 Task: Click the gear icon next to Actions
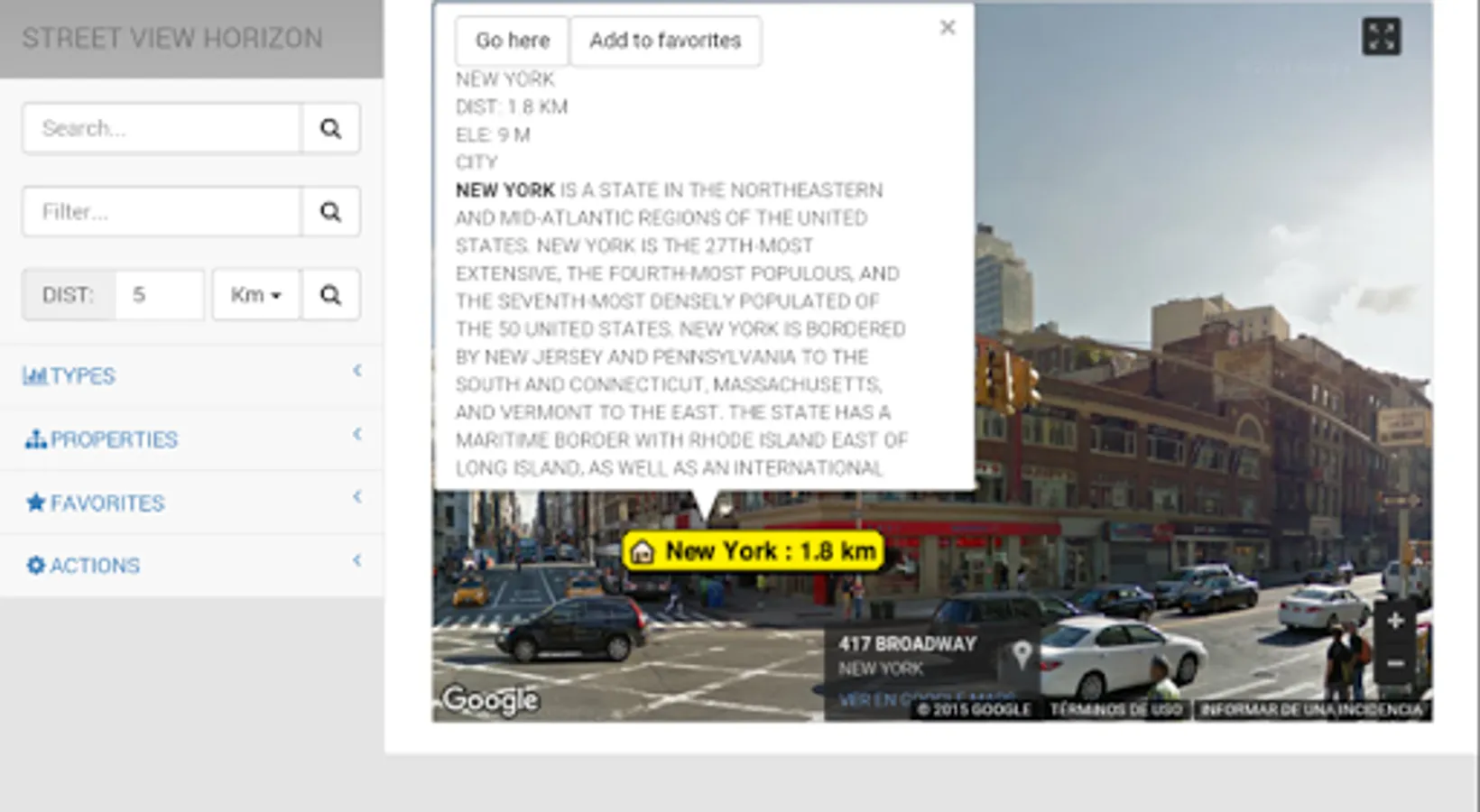(36, 566)
